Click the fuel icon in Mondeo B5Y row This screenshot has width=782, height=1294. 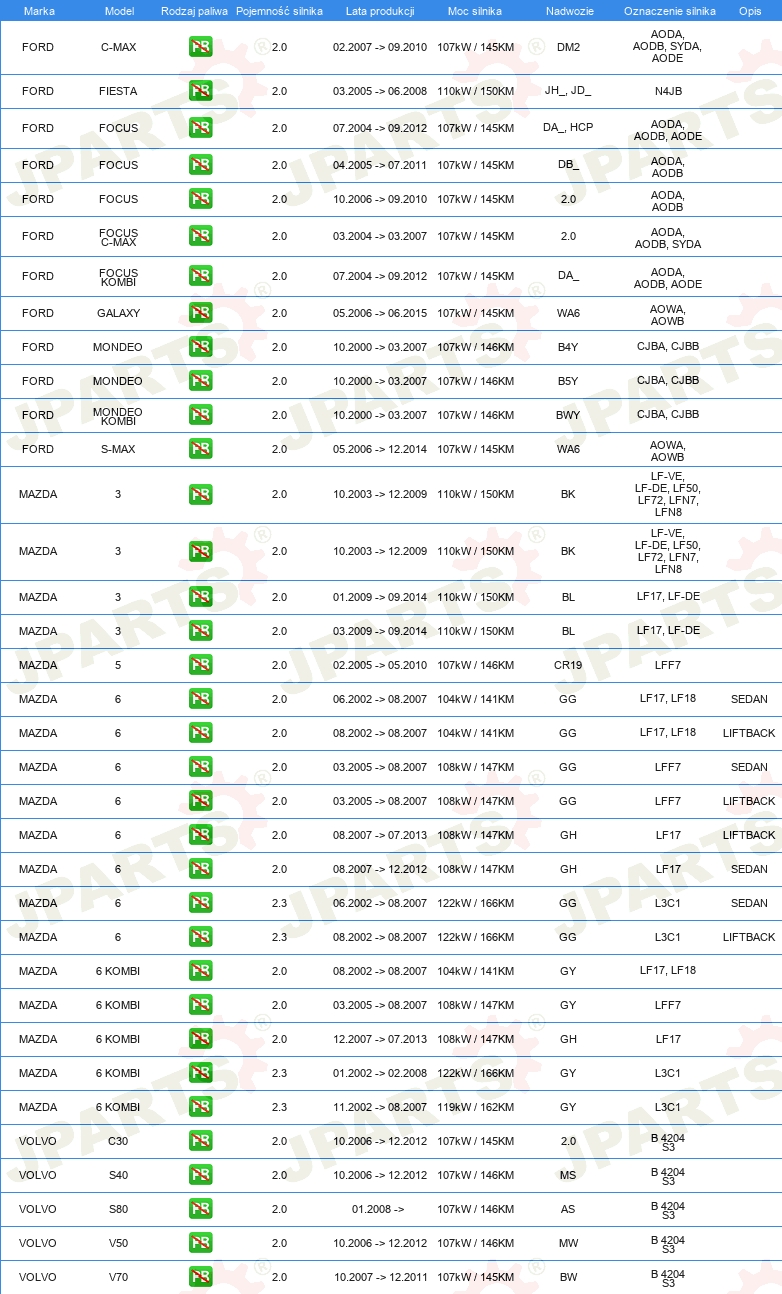tap(201, 381)
